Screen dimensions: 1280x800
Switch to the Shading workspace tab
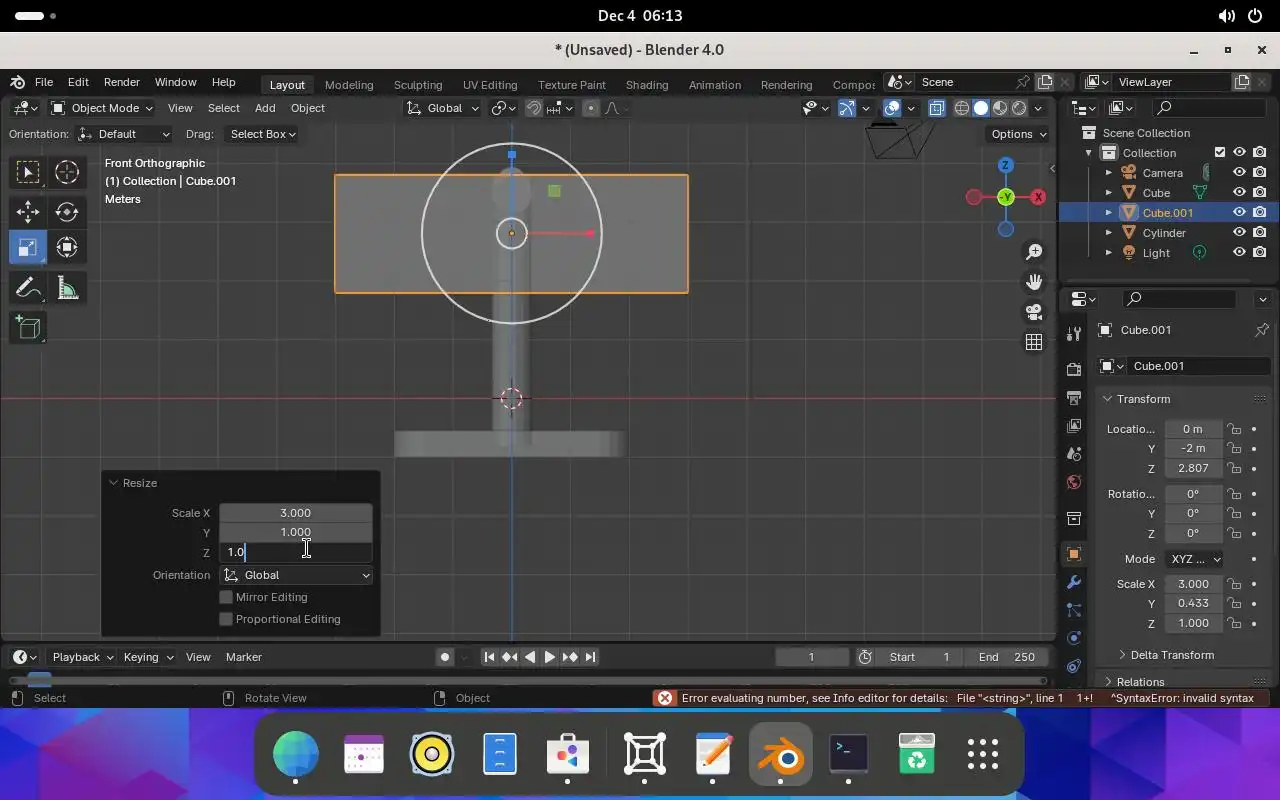[x=647, y=85]
